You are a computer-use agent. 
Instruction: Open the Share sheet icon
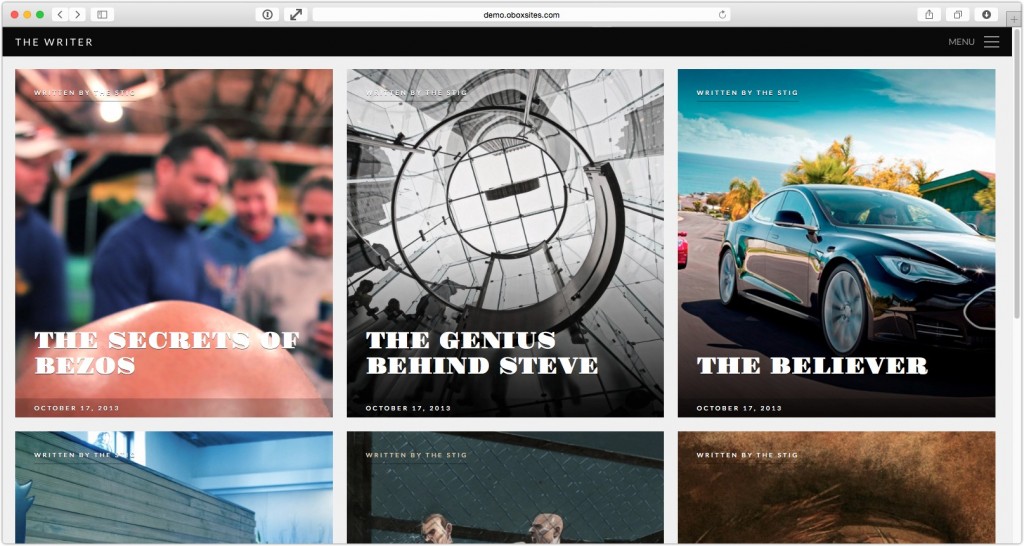(x=929, y=14)
